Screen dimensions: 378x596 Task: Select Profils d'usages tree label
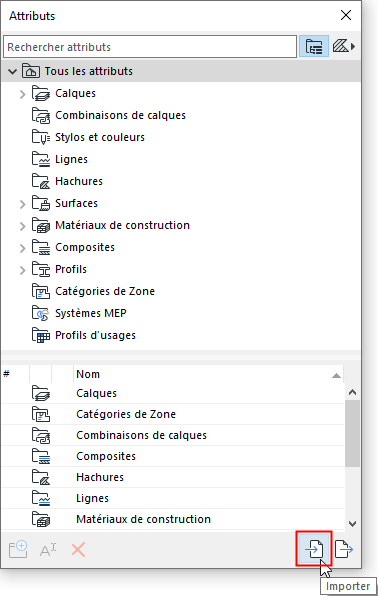(95, 335)
